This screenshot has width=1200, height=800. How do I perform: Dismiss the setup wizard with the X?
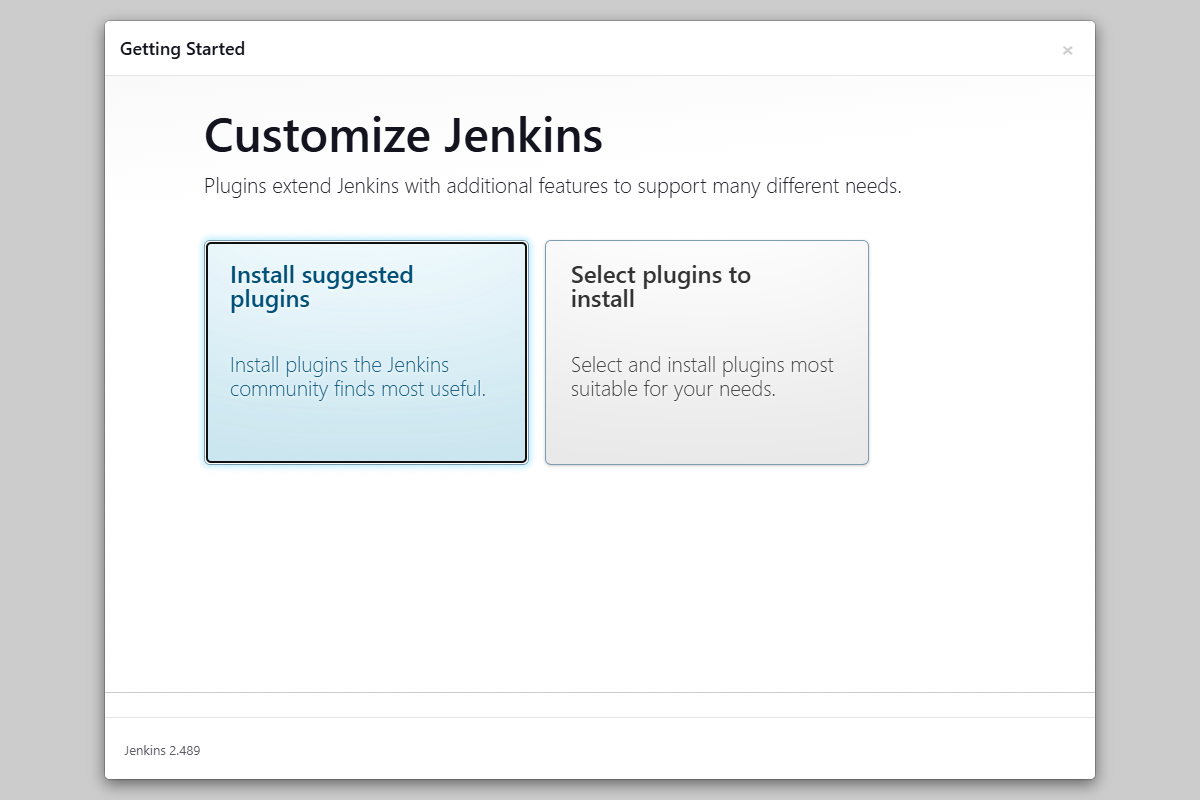tap(1067, 49)
